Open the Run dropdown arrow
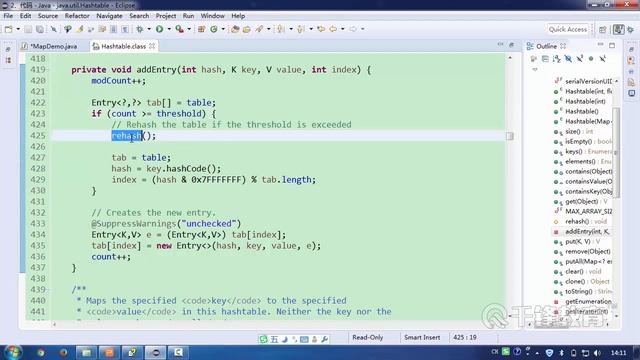 pos(169,29)
